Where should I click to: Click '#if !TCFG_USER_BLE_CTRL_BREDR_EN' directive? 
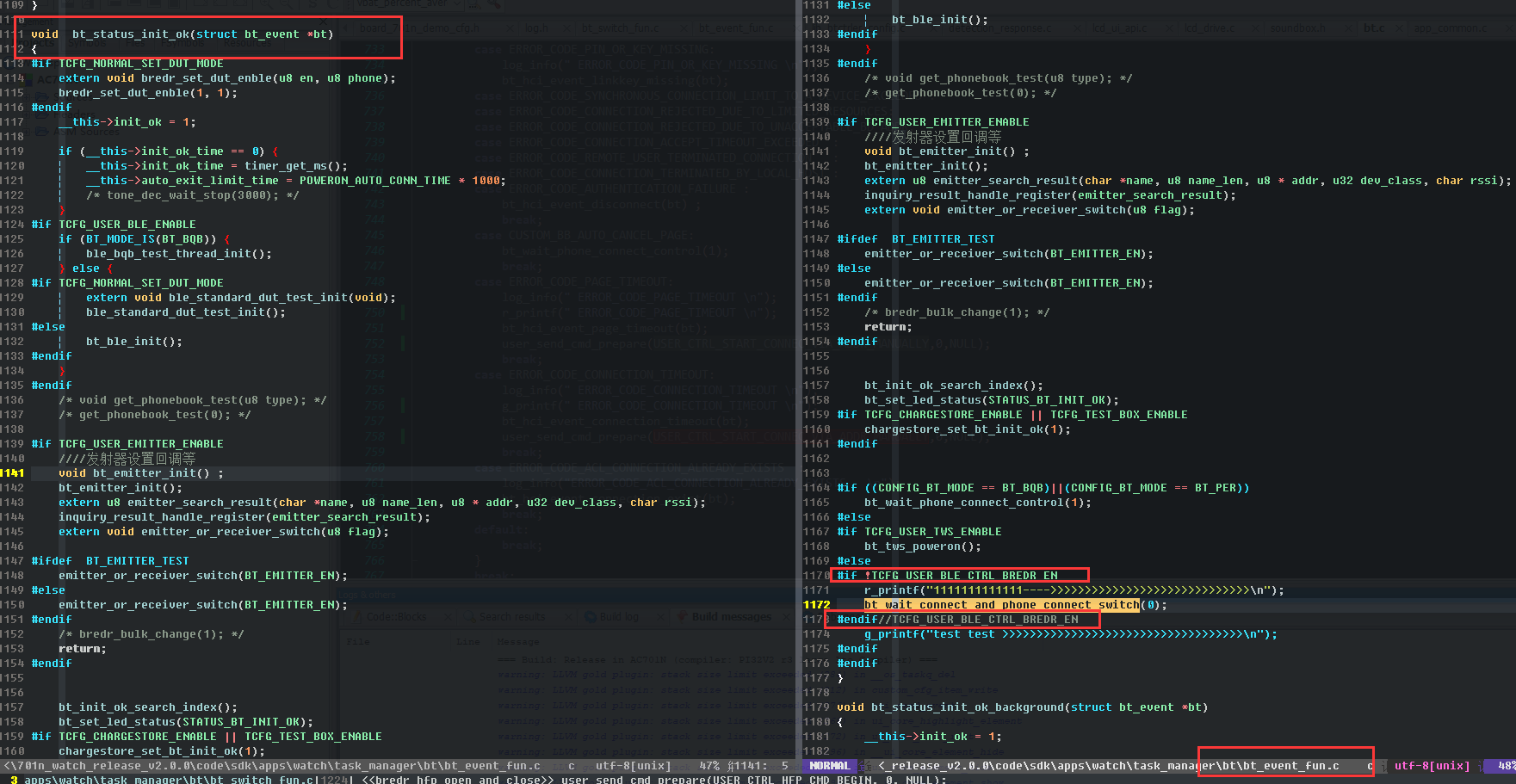pyautogui.click(x=948, y=575)
